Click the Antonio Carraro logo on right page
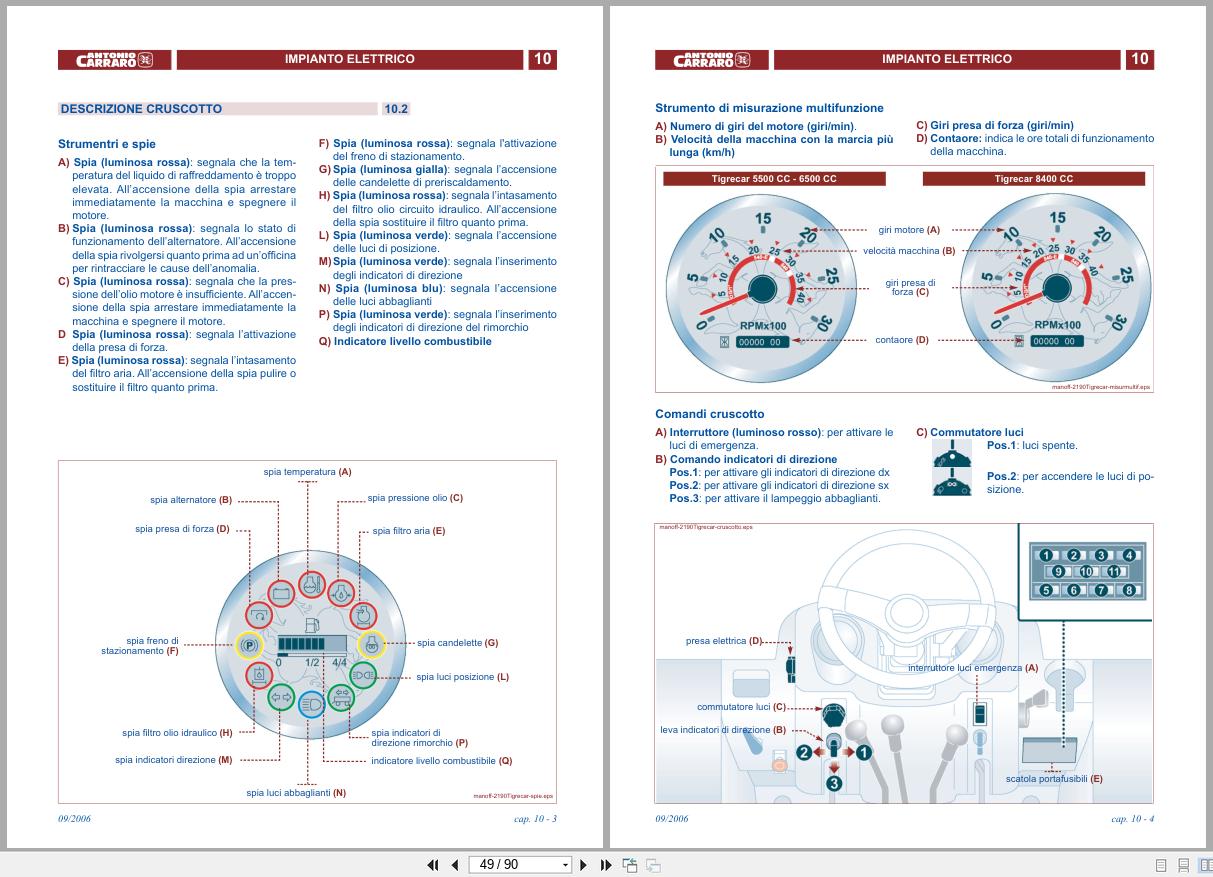This screenshot has height=877, width=1213. pyautogui.click(x=711, y=59)
